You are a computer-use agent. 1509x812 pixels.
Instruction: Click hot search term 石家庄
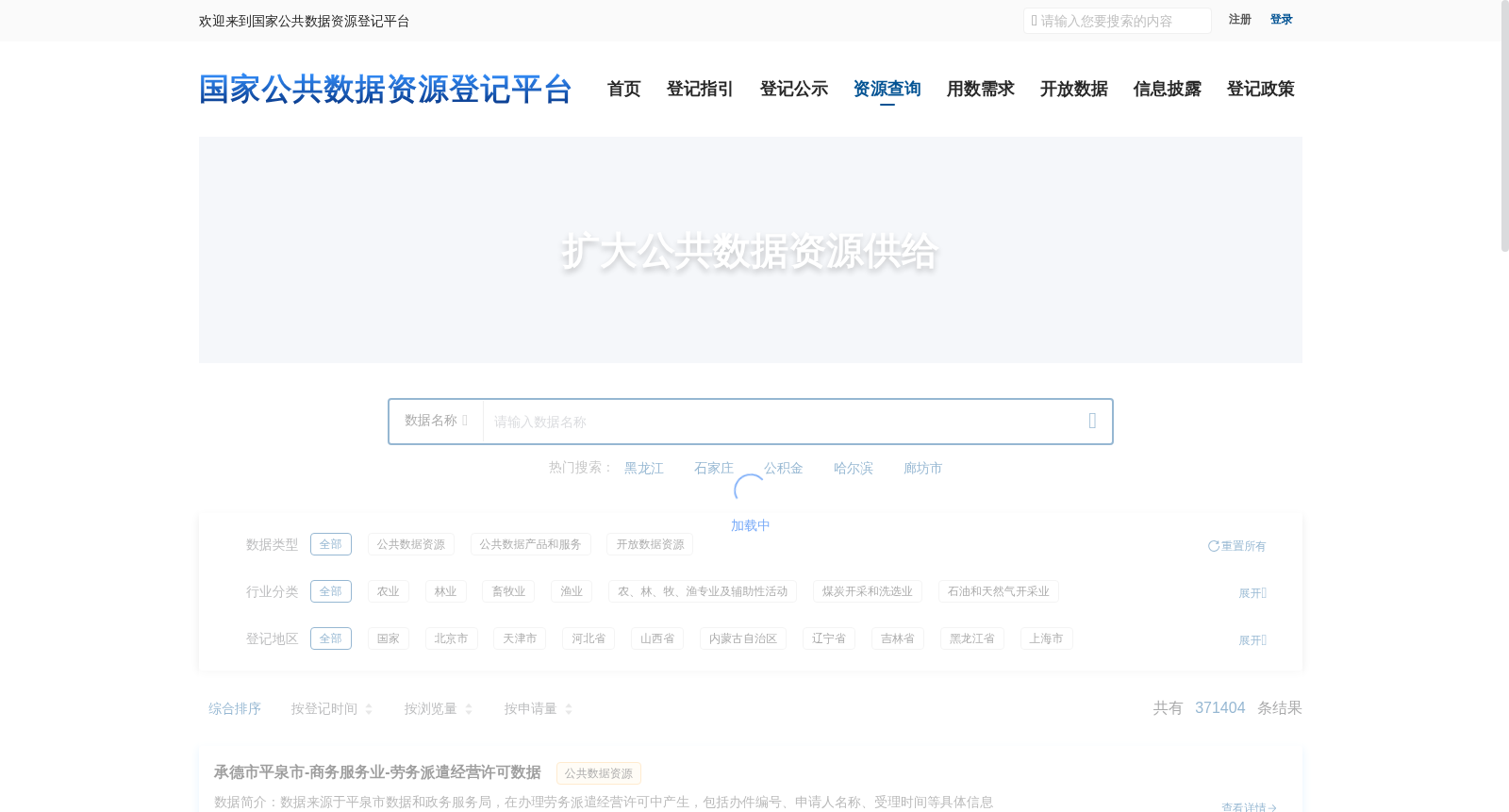(x=714, y=468)
